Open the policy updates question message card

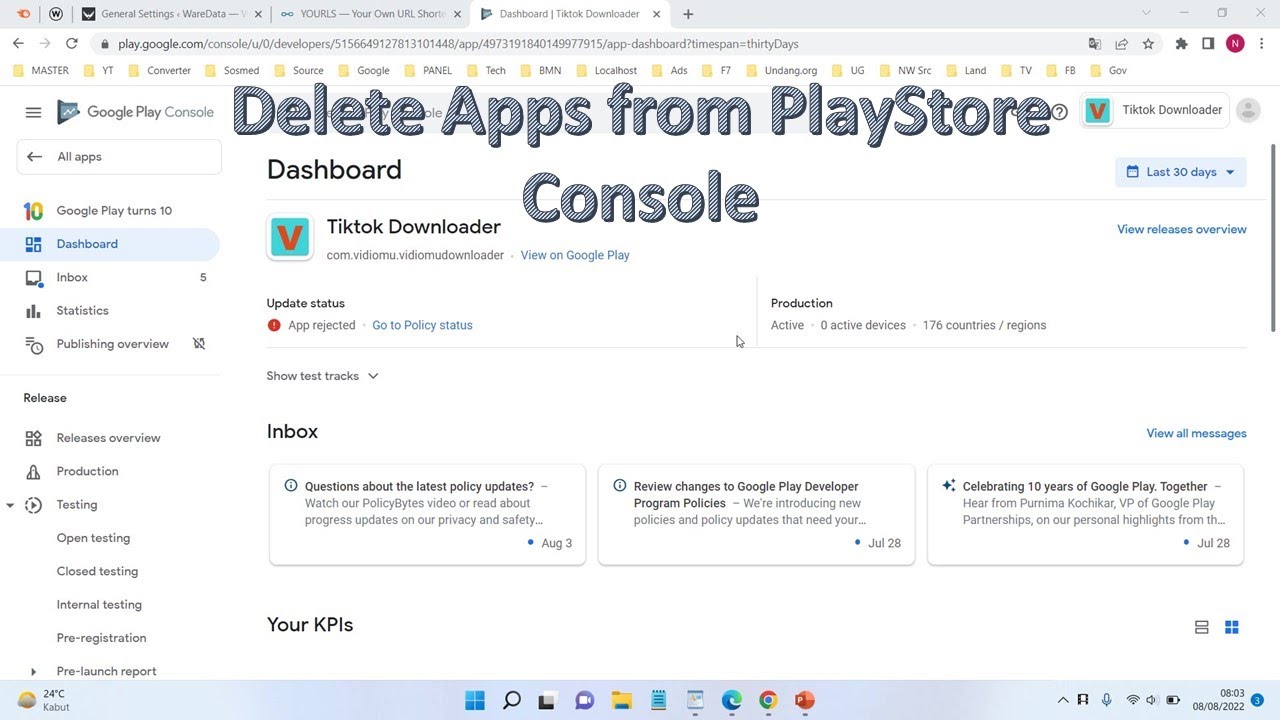point(427,515)
